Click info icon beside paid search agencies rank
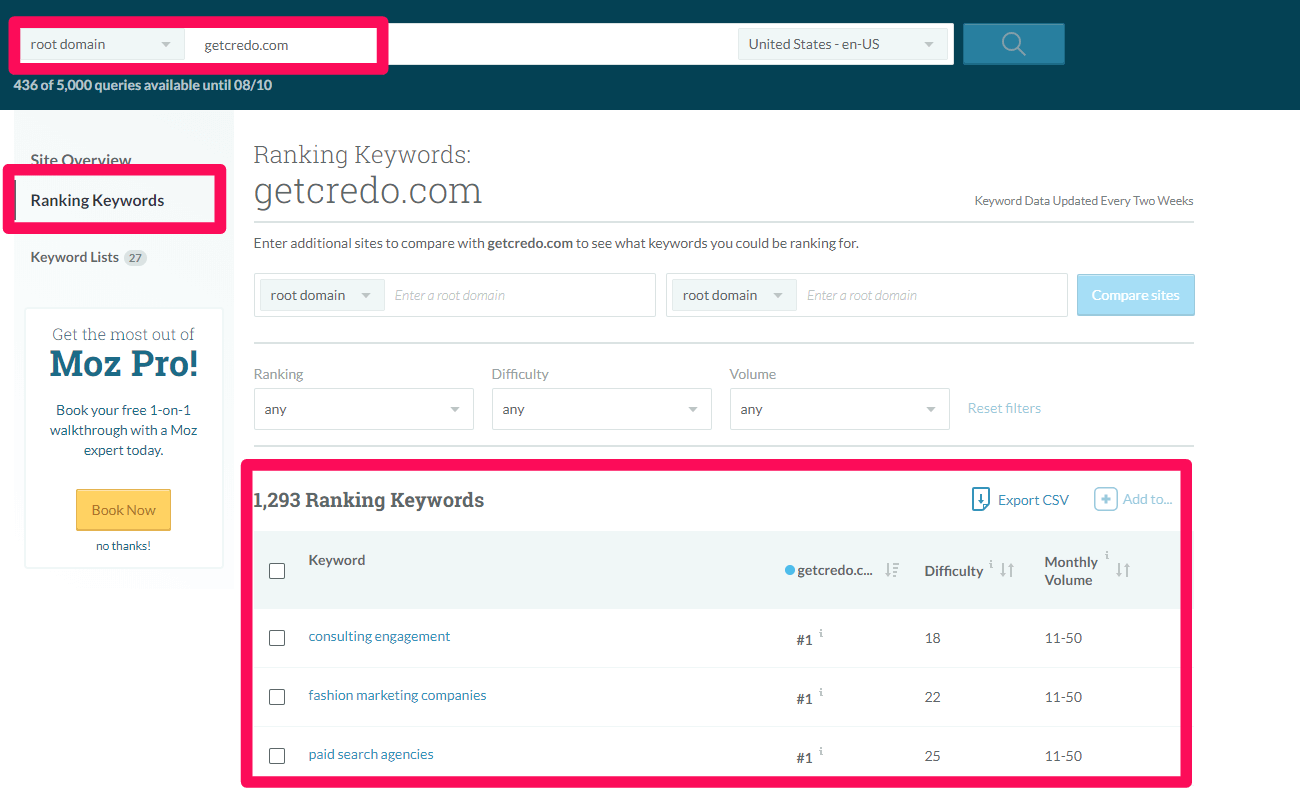The image size is (1300, 791). click(x=821, y=751)
